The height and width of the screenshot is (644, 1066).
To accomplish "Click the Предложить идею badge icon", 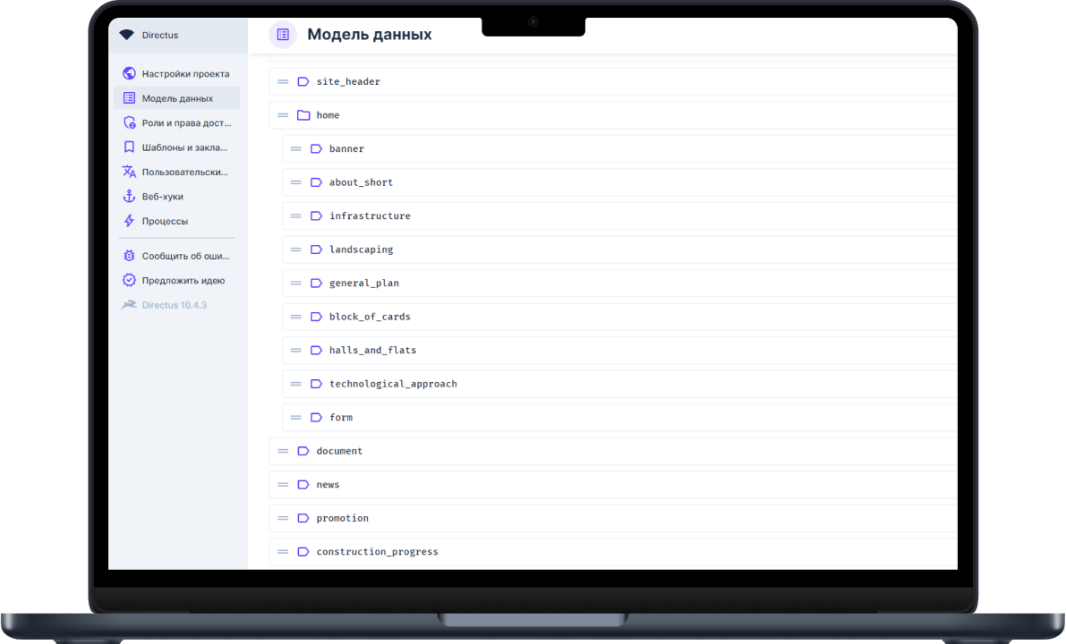I will coord(129,280).
